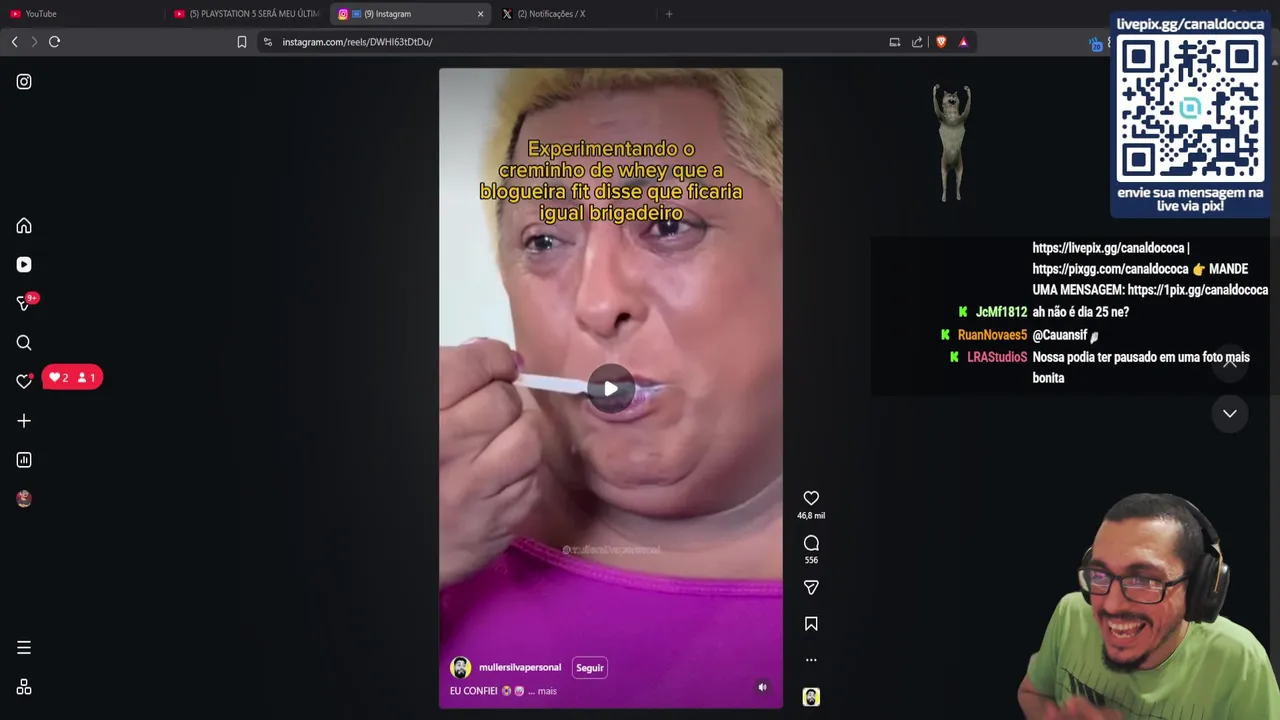1280x720 pixels.
Task: Bookmark this page in address bar
Action: coord(242,42)
